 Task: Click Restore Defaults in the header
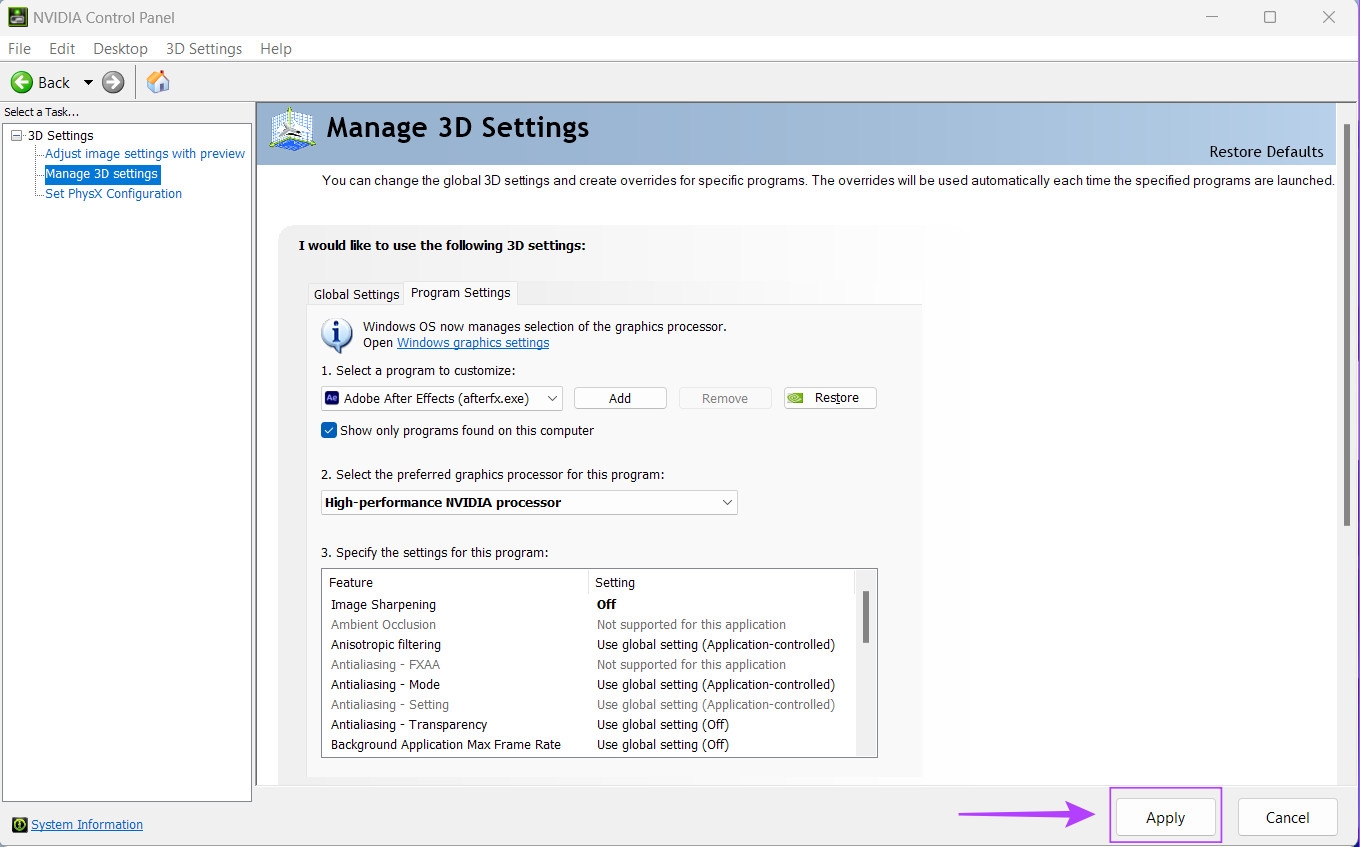[x=1266, y=152]
